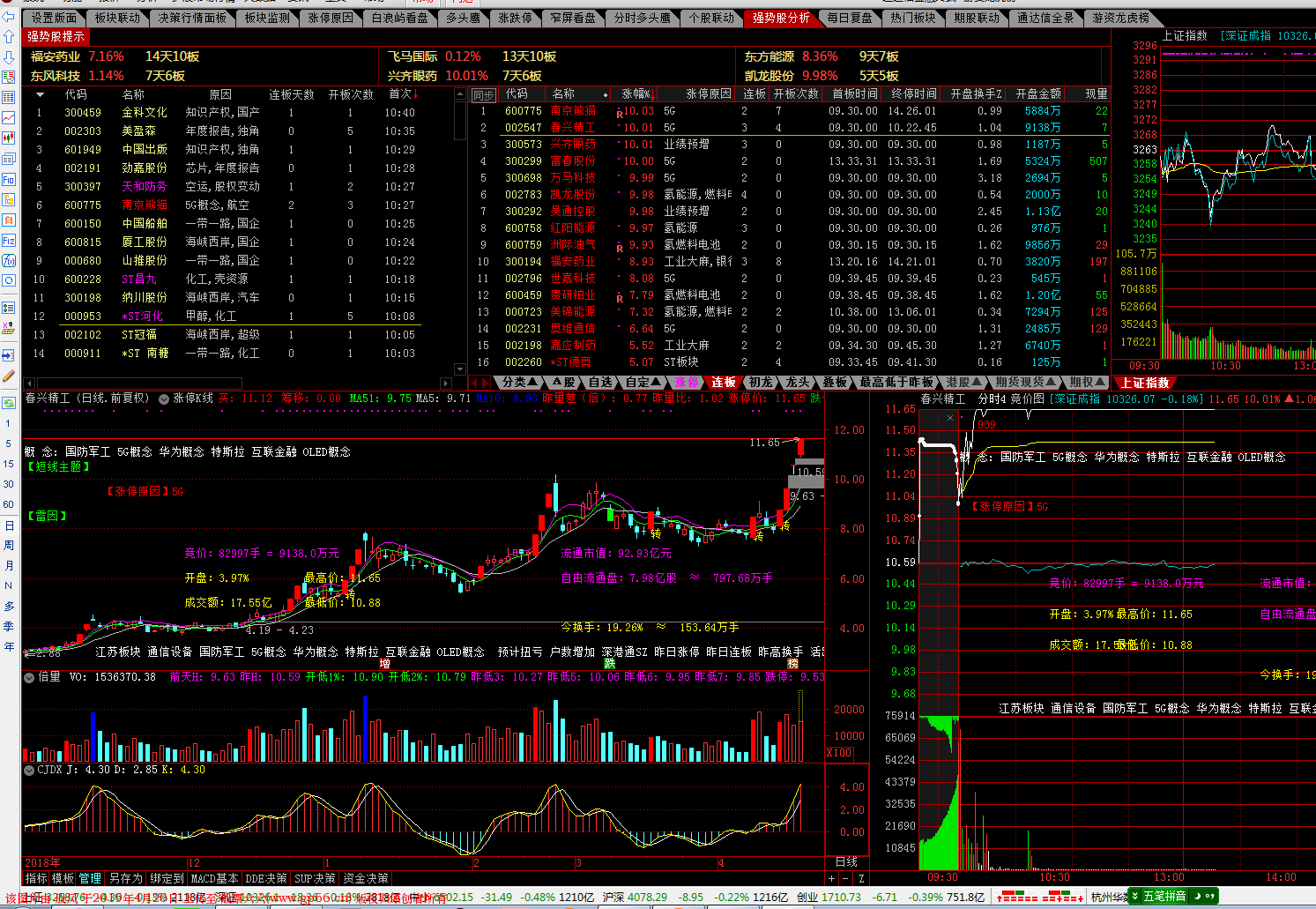The height and width of the screenshot is (909, 1316).
Task: Click the F10 company info icon
Action: click(9, 179)
